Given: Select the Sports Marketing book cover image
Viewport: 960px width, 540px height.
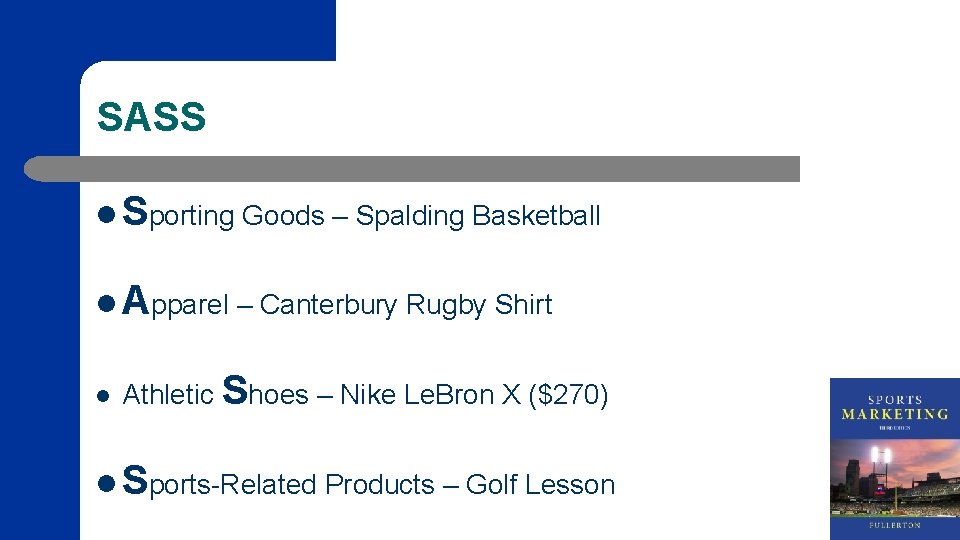Looking at the screenshot, I should 894,458.
